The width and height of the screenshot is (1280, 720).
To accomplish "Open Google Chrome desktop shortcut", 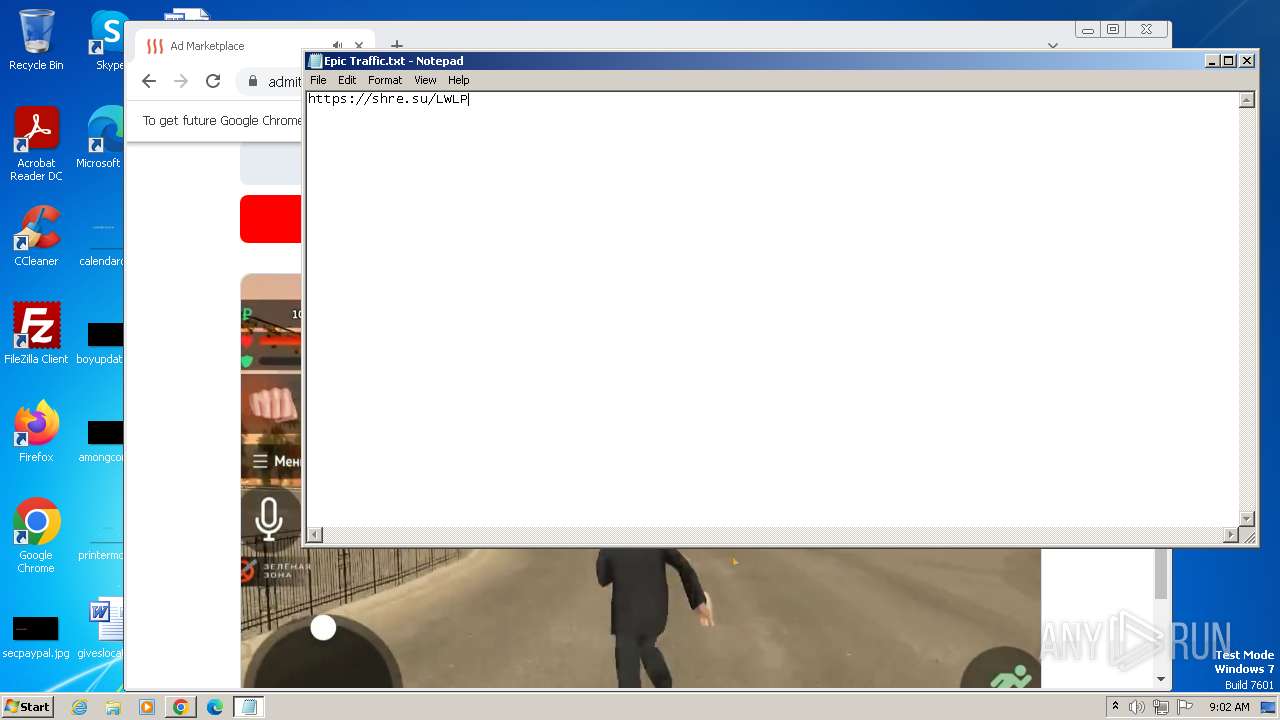I will click(36, 536).
